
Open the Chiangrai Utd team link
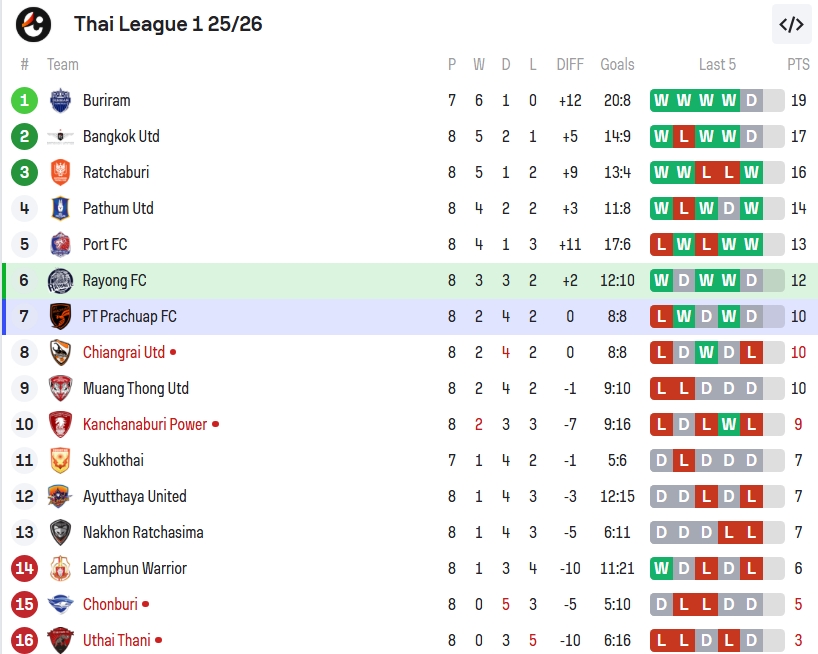pos(124,352)
